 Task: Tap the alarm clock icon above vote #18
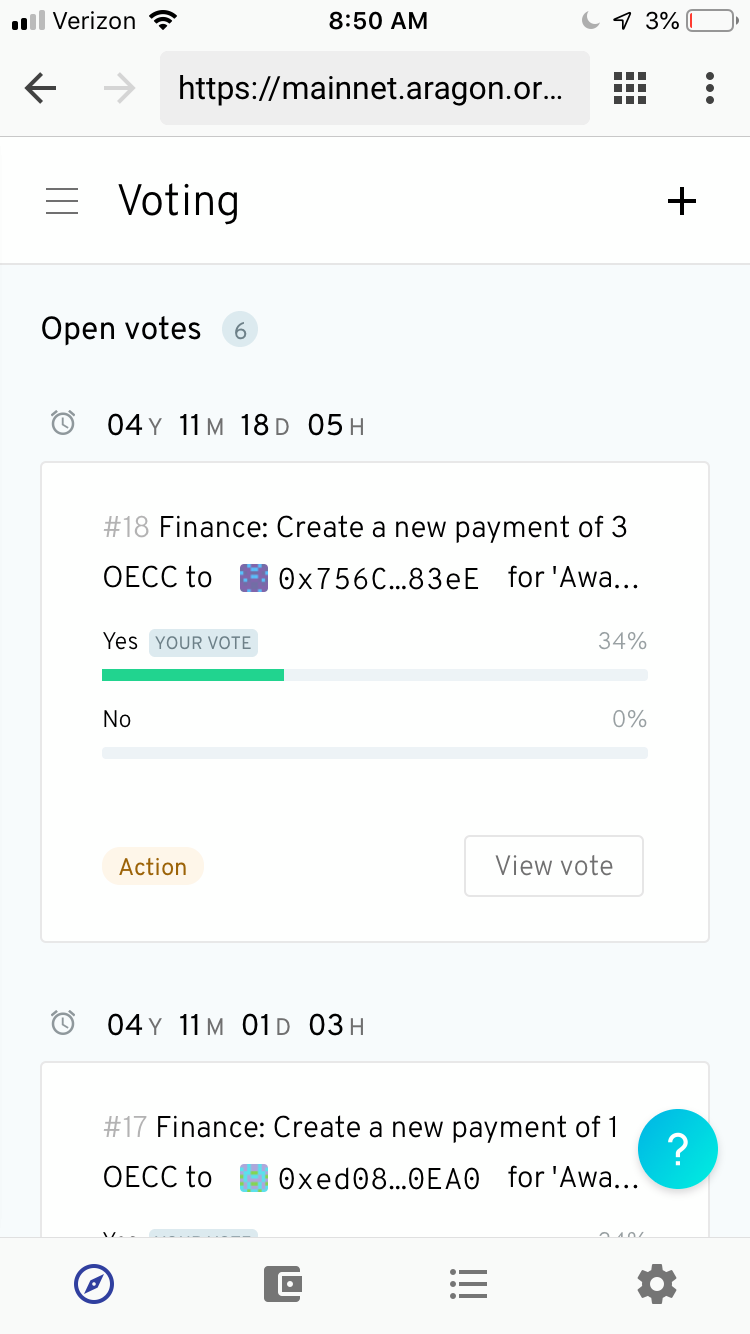coord(62,424)
